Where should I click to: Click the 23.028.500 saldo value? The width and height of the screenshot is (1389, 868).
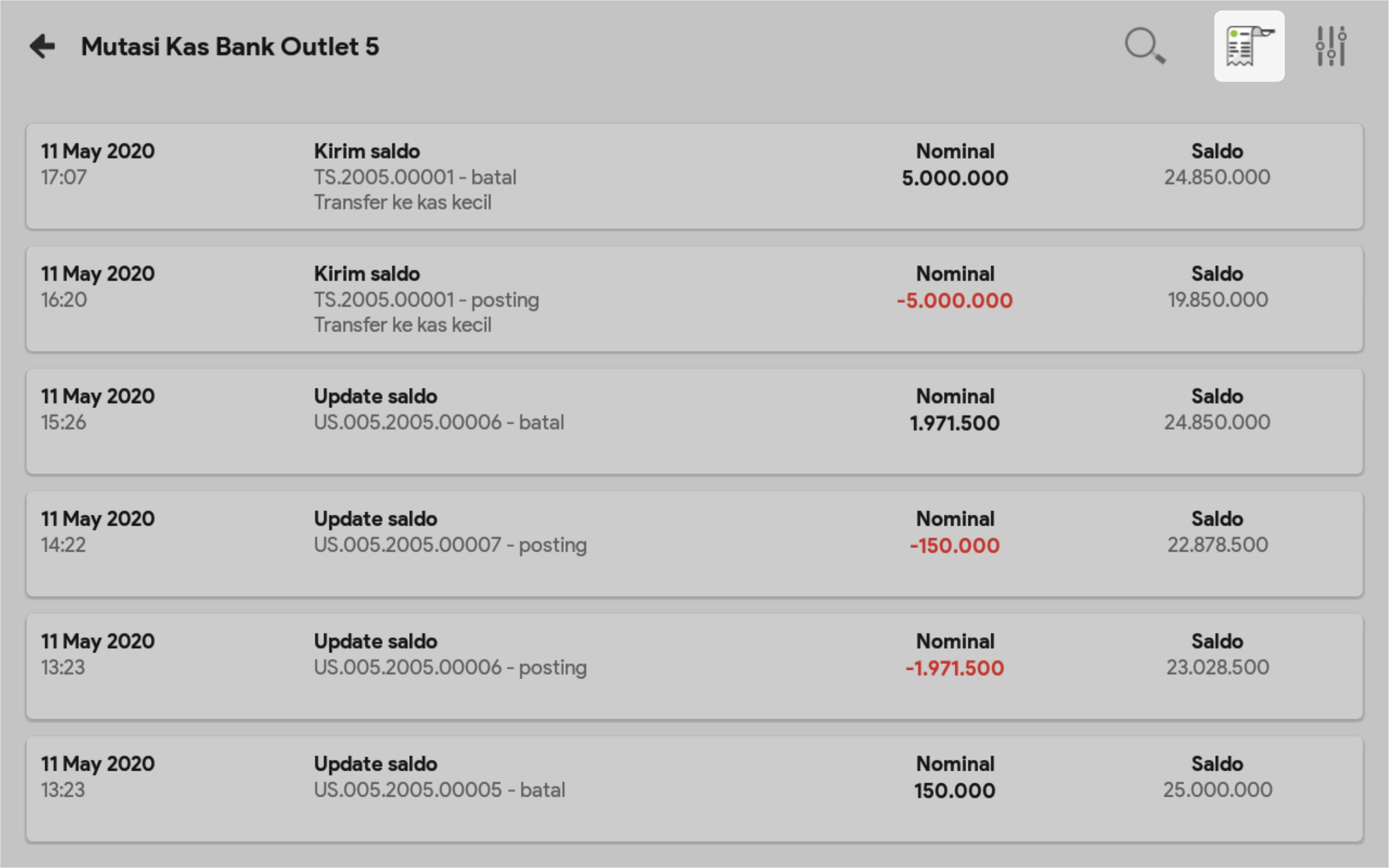coord(1217,667)
